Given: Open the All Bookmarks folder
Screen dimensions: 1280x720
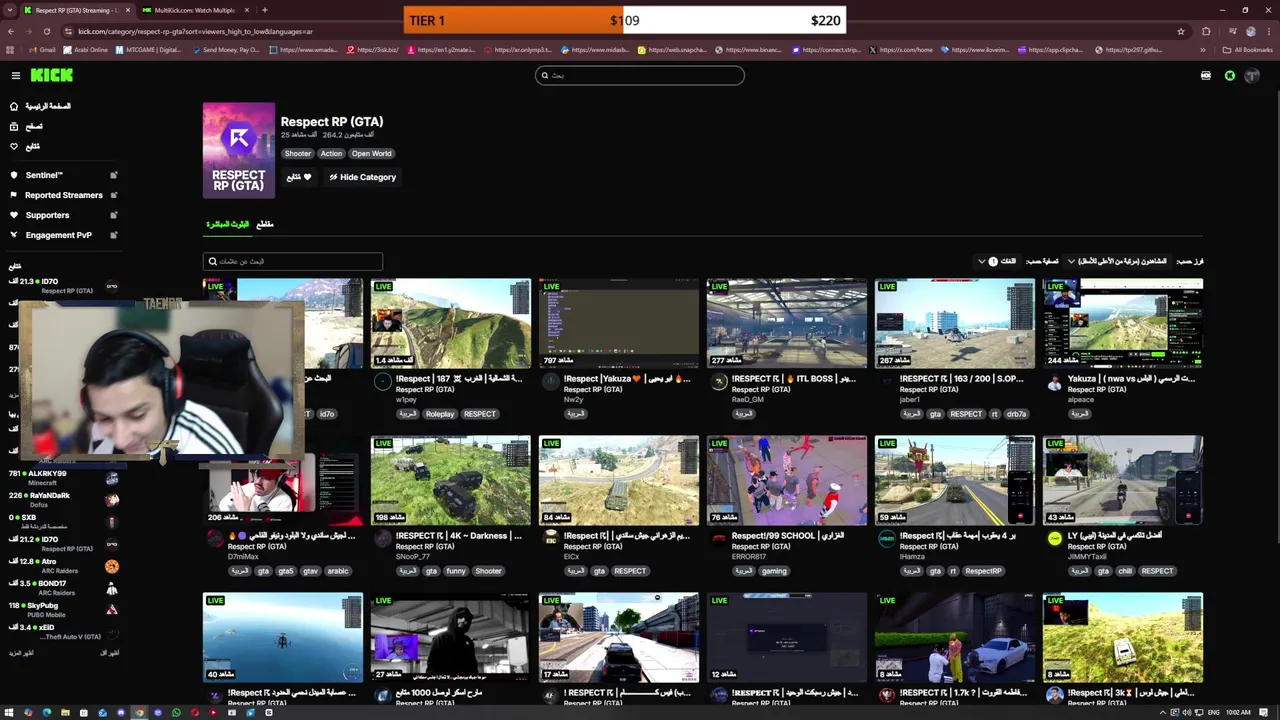Looking at the screenshot, I should [1249, 50].
